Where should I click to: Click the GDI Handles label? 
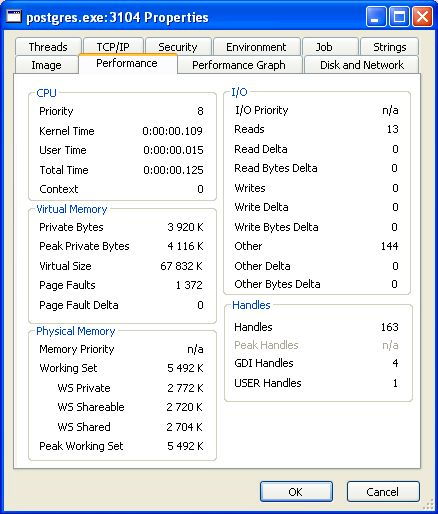(x=264, y=363)
